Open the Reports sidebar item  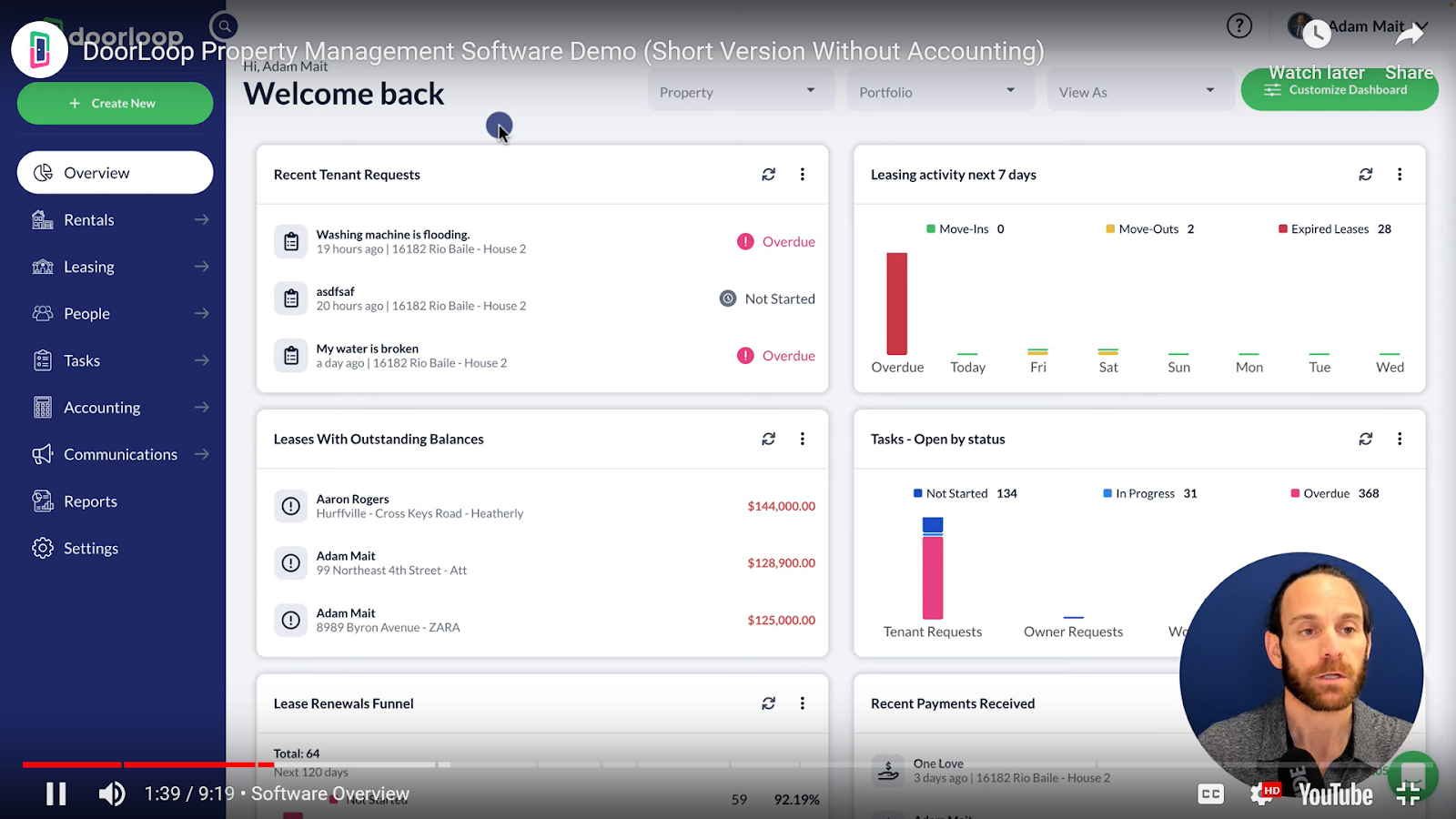click(x=90, y=501)
